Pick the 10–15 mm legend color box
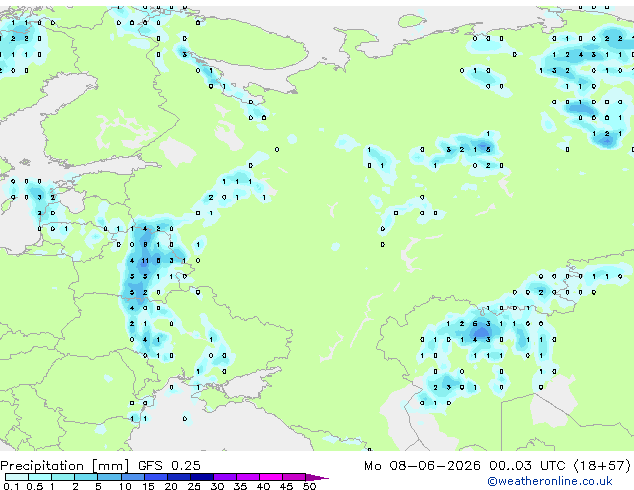 (x=132, y=477)
